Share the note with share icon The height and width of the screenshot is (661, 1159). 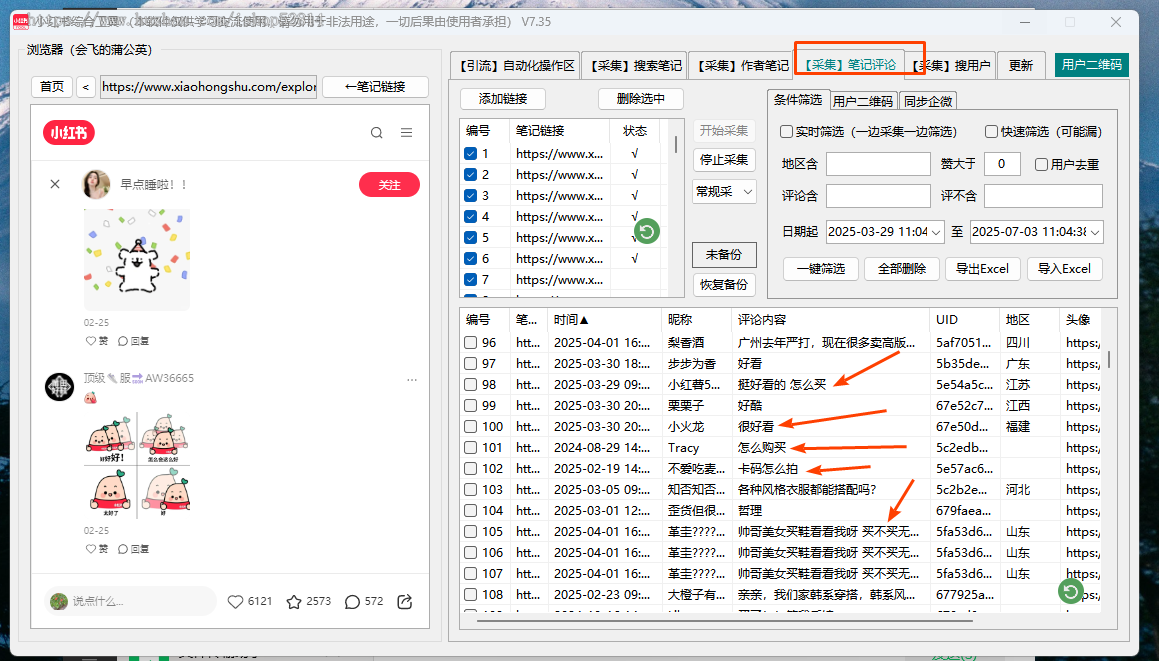(x=404, y=601)
